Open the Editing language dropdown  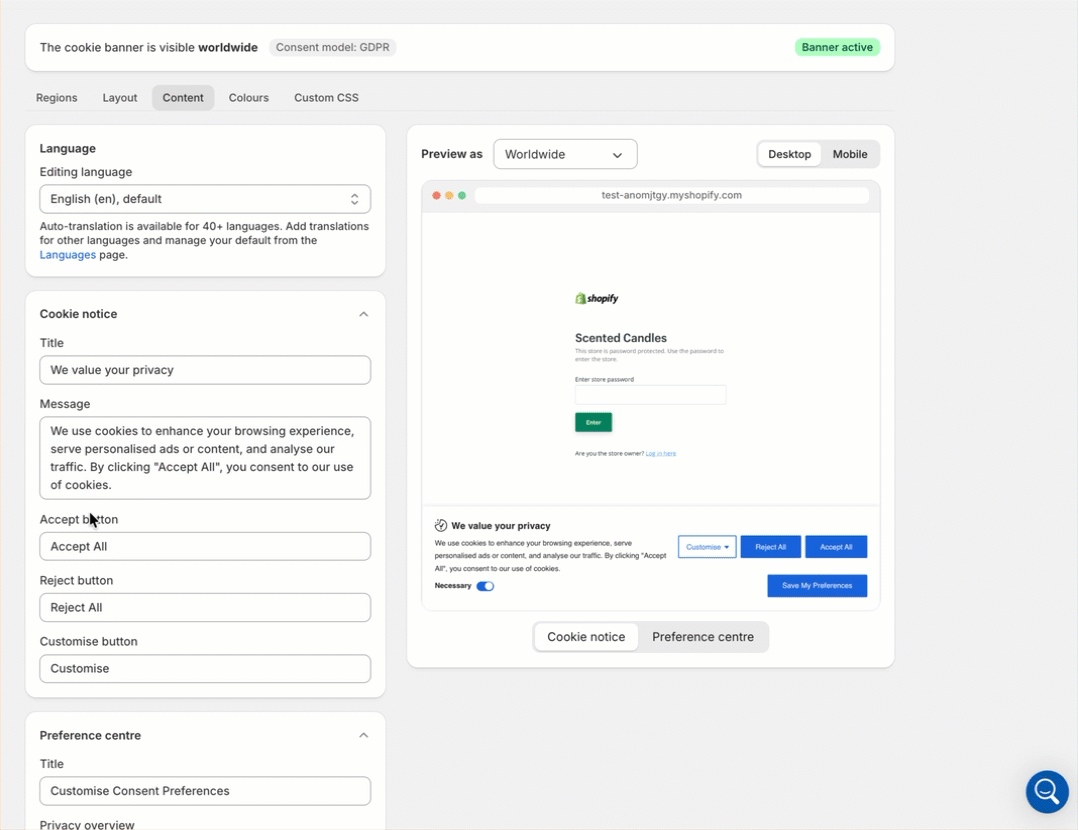pos(205,199)
